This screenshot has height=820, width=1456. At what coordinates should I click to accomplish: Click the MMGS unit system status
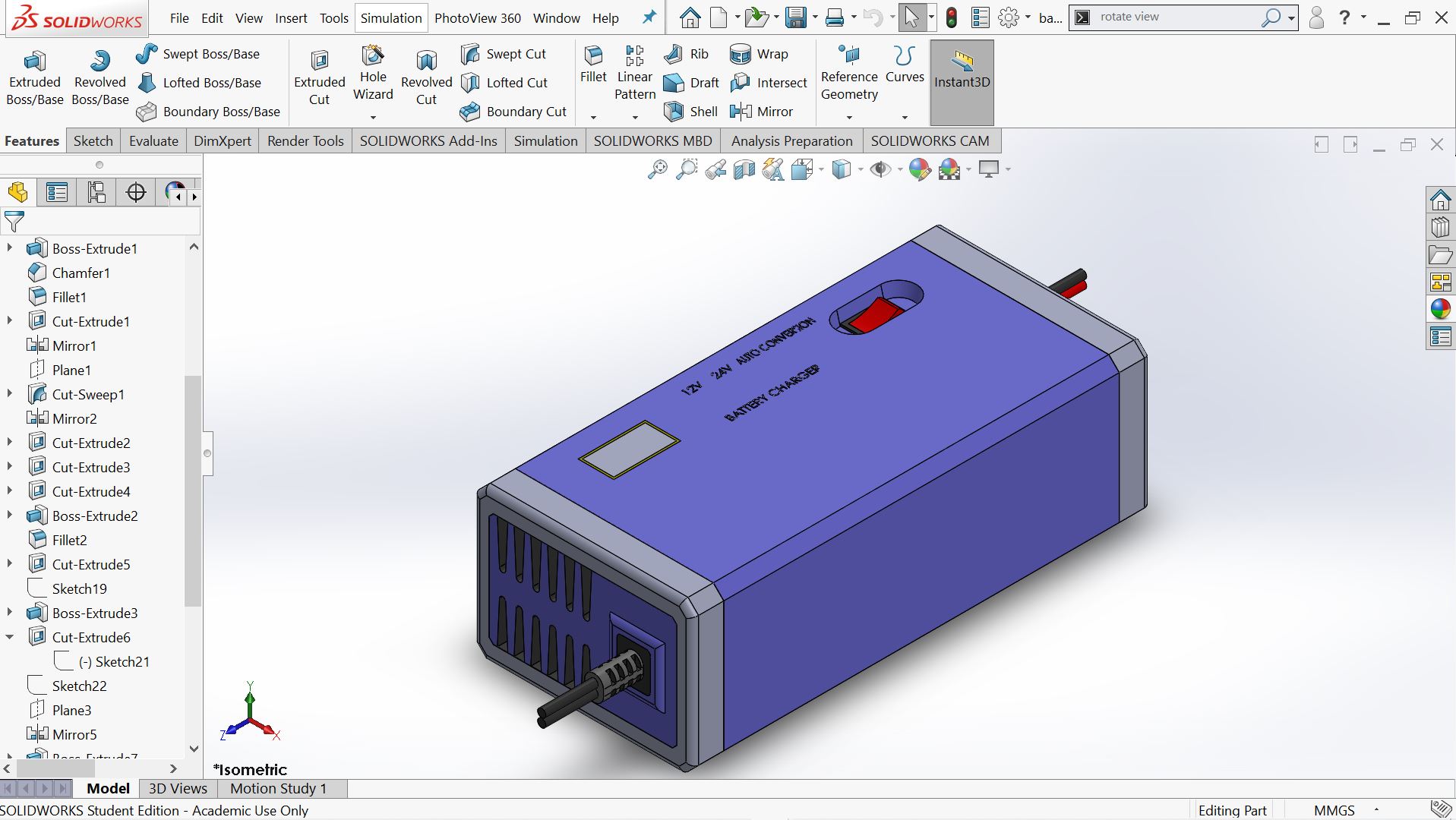(x=1334, y=810)
